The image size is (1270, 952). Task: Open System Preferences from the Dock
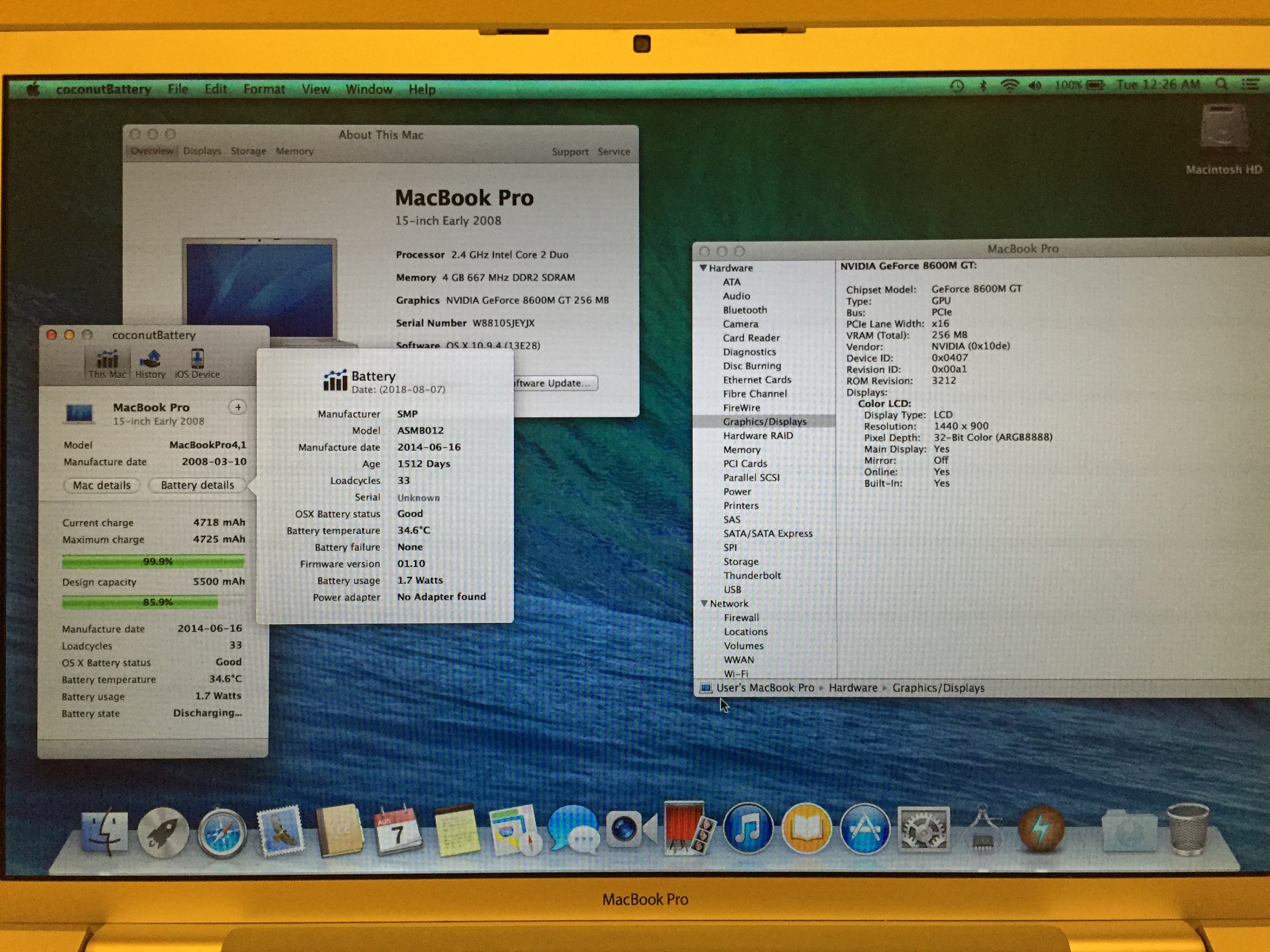point(923,829)
